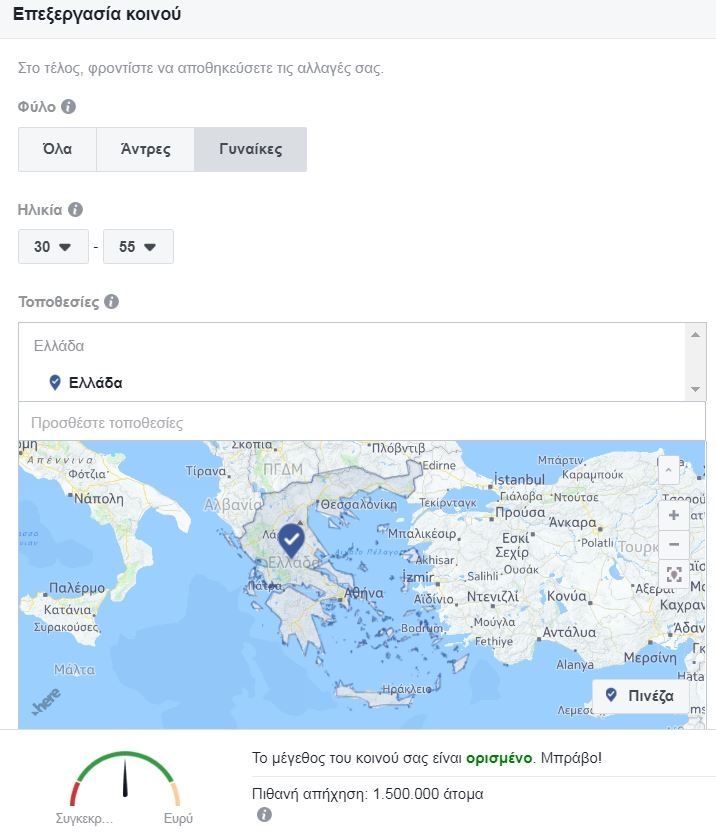Open the maximum age dropdown showing 55
The width and height of the screenshot is (716, 835).
(138, 247)
